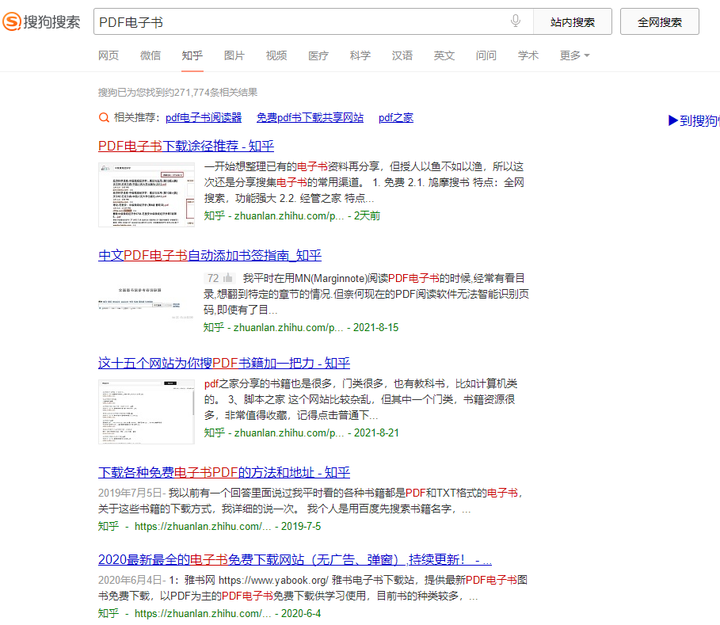This screenshot has width=720, height=625.
Task: Click the snippet beginning 我平时在用MN(Marginnote)
Action: pos(366,294)
